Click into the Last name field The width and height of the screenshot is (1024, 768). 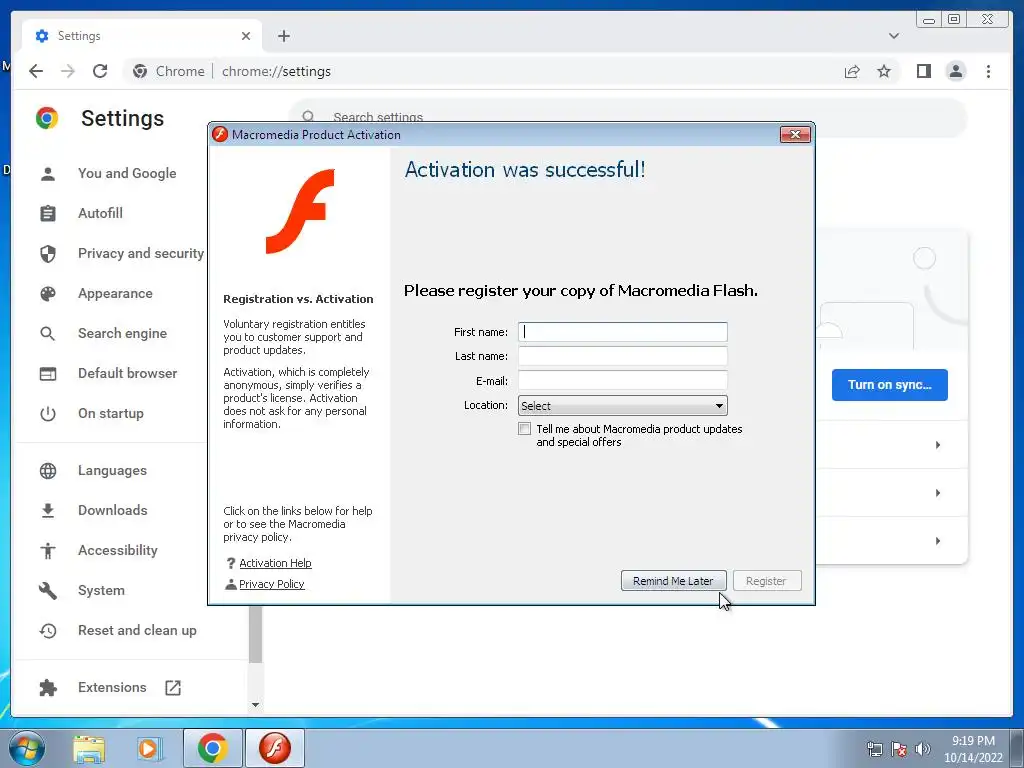pos(622,356)
